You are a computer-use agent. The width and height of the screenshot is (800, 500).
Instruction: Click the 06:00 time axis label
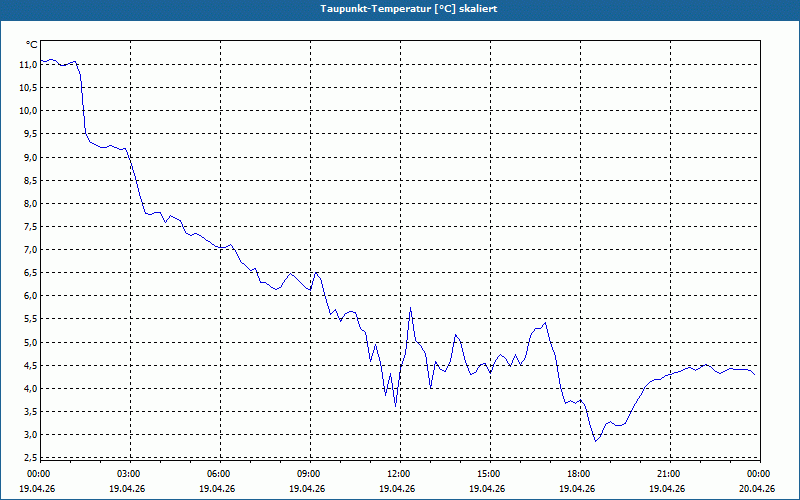(x=220, y=474)
